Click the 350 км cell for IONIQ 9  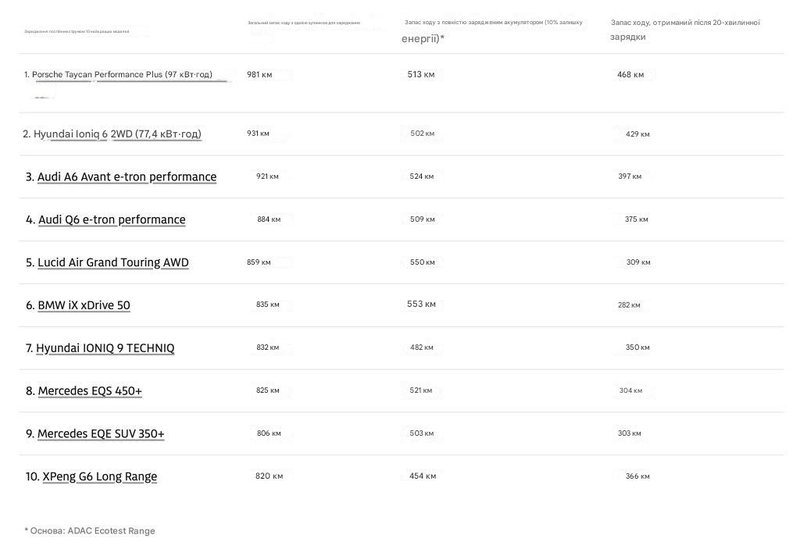click(x=637, y=347)
